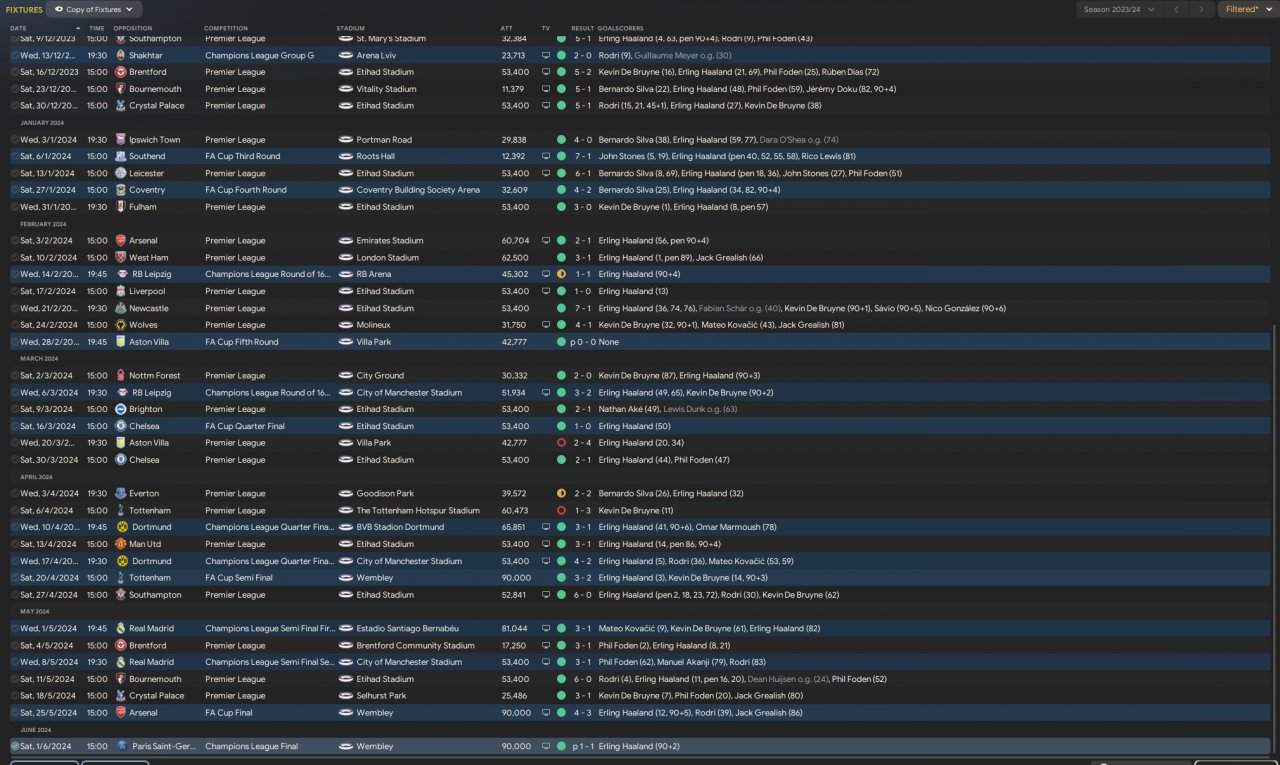Open the Season 2023/24 dropdown

pyautogui.click(x=1119, y=9)
